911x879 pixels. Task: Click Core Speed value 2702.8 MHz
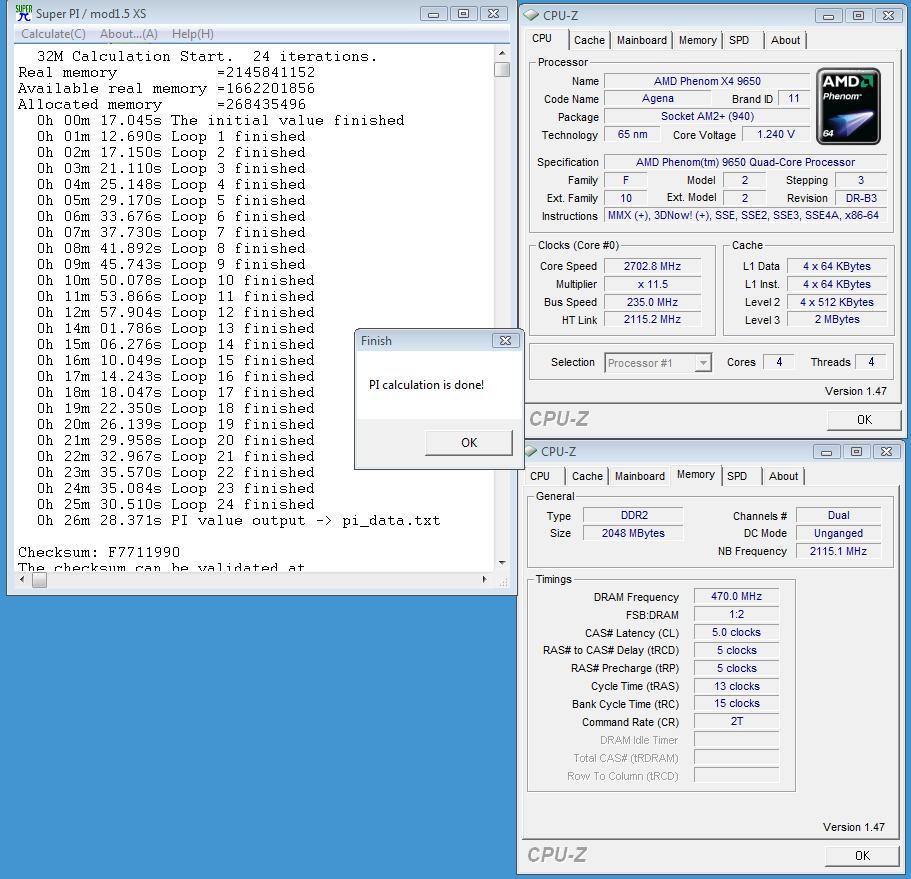tap(652, 266)
